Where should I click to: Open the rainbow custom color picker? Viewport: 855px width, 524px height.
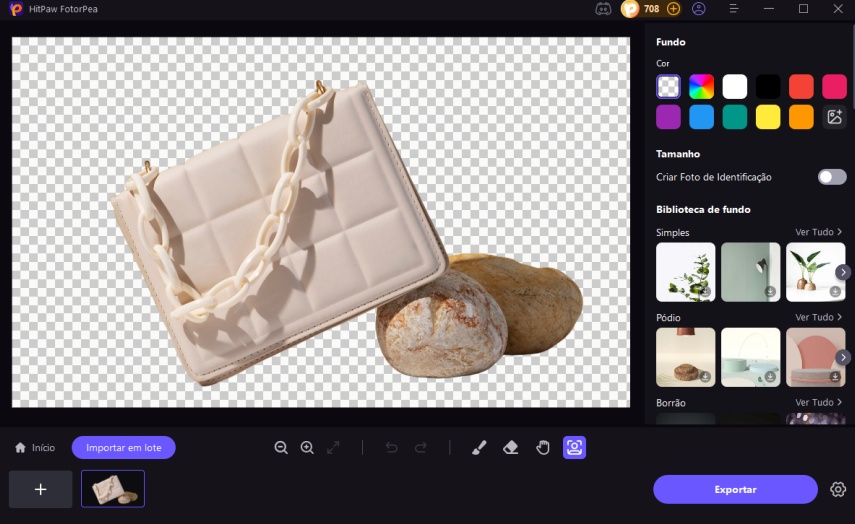(701, 87)
